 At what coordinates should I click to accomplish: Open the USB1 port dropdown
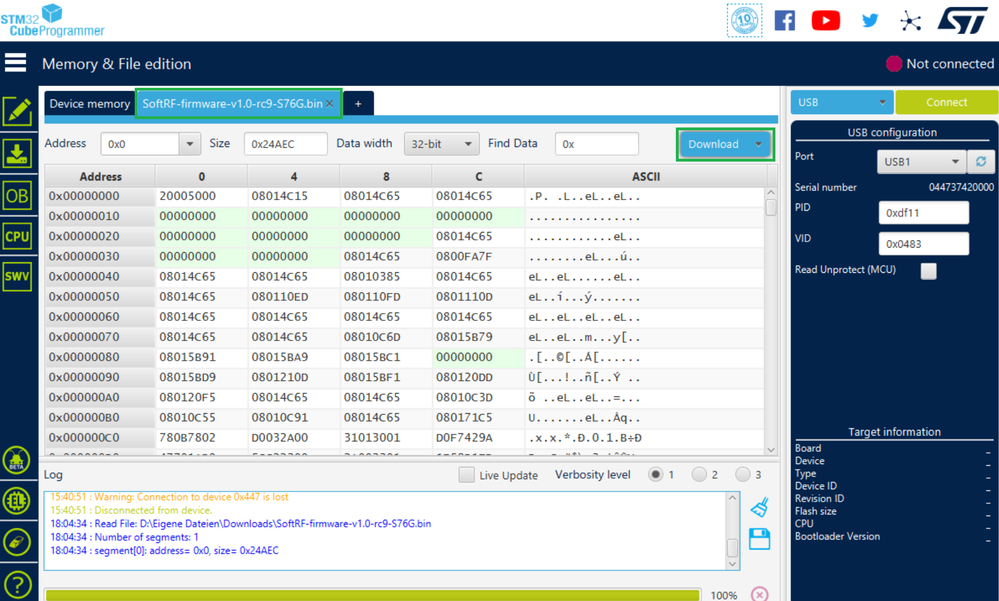[x=921, y=162]
